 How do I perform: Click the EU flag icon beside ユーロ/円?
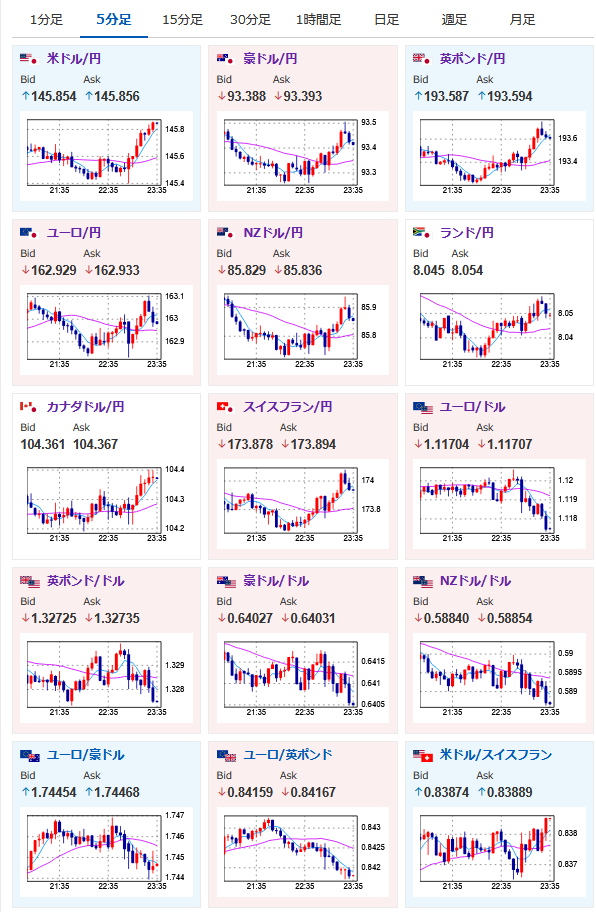(x=28, y=233)
